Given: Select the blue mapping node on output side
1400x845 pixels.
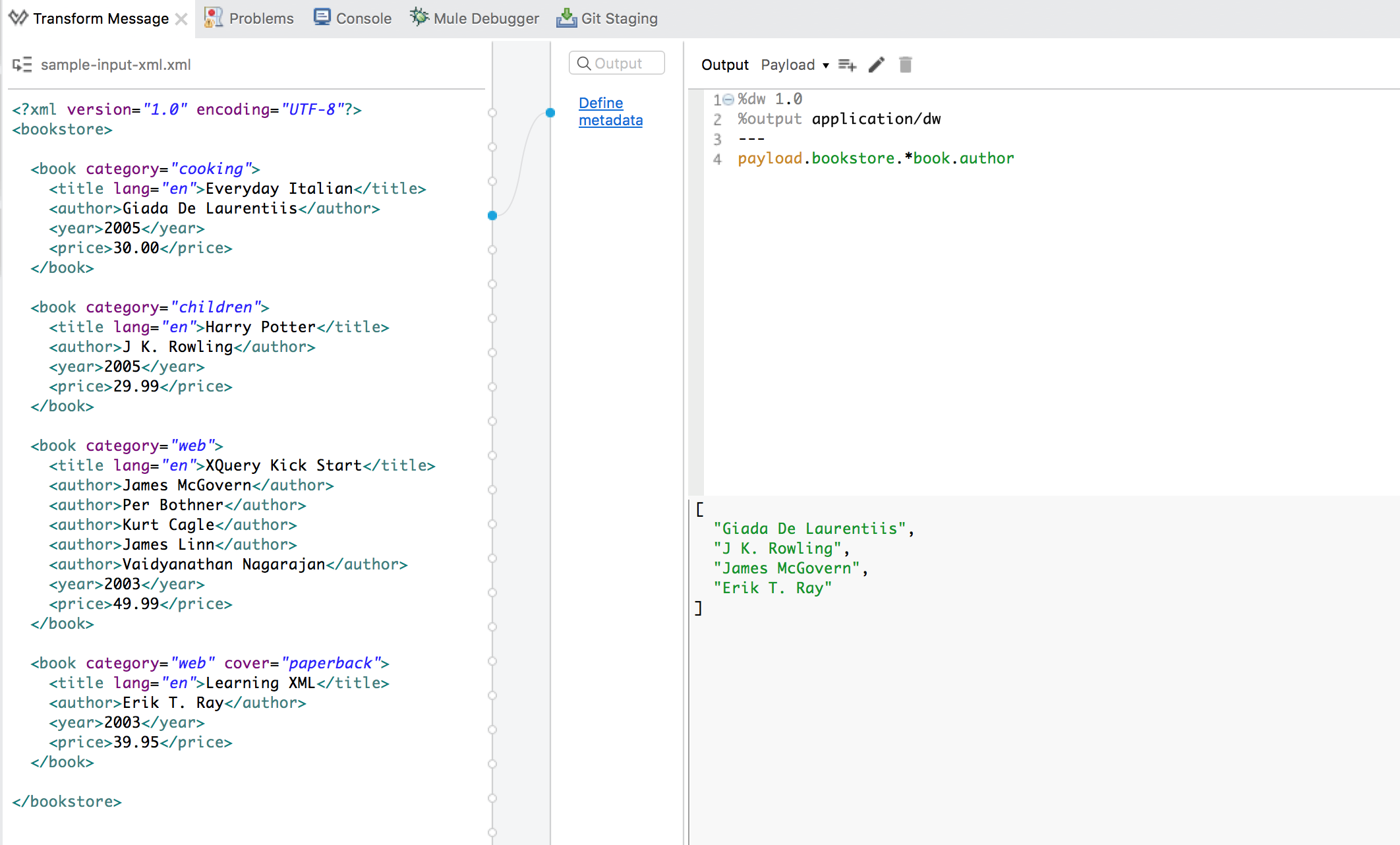Looking at the screenshot, I should tap(550, 113).
